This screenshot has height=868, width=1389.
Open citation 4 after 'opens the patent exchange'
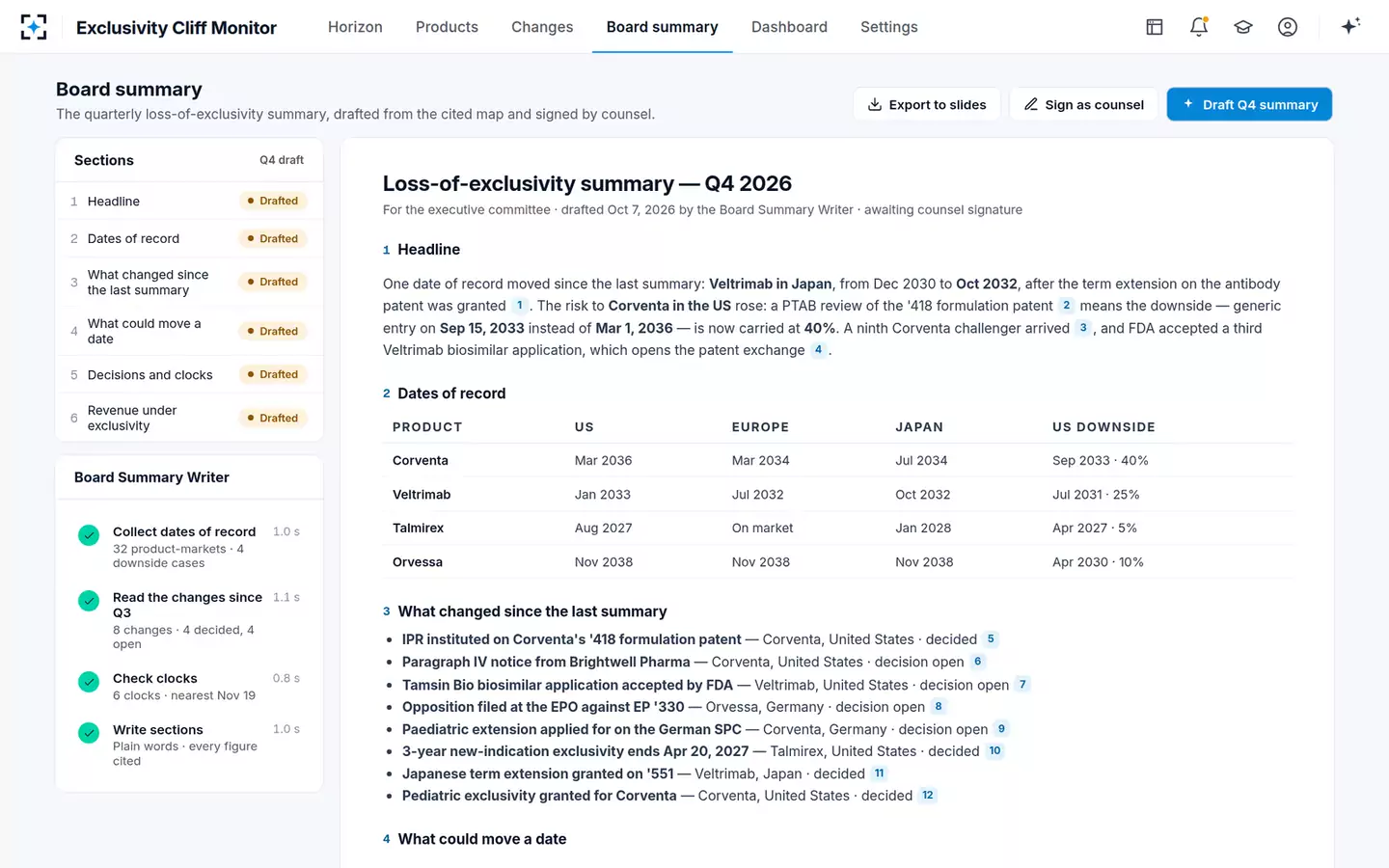pos(818,350)
